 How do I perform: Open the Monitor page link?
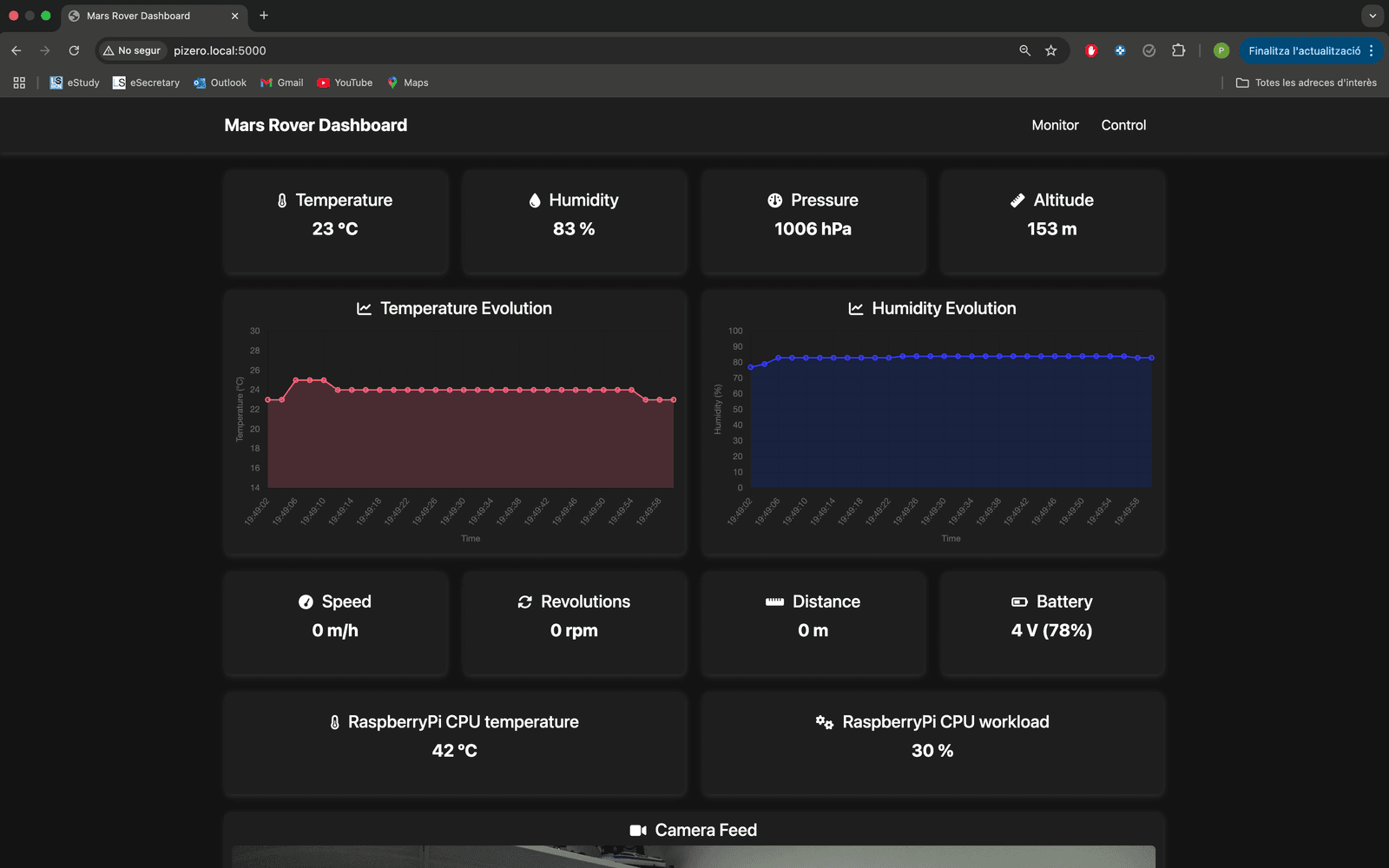click(x=1055, y=125)
